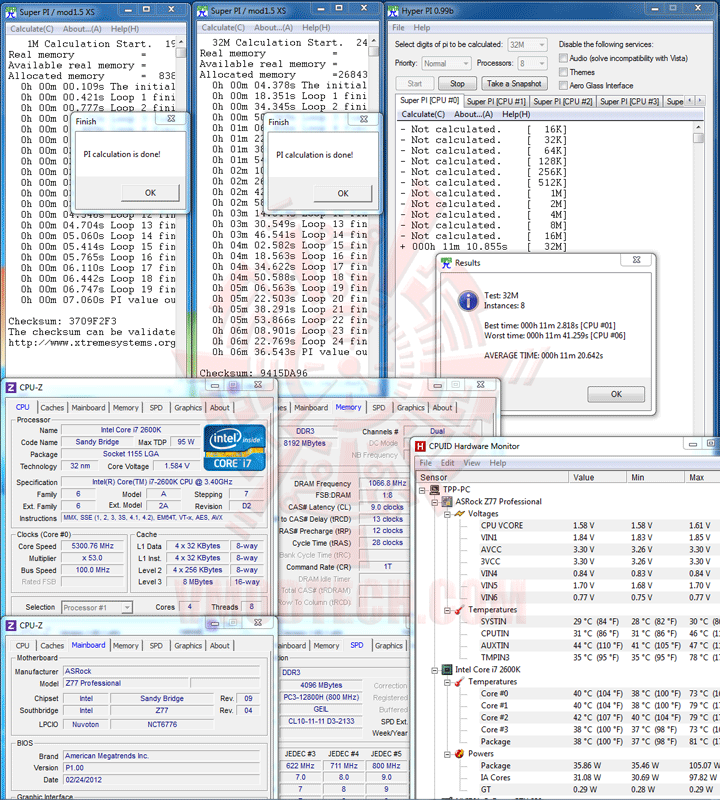
Task: Open the Processors count dropdown
Action: click(x=532, y=63)
